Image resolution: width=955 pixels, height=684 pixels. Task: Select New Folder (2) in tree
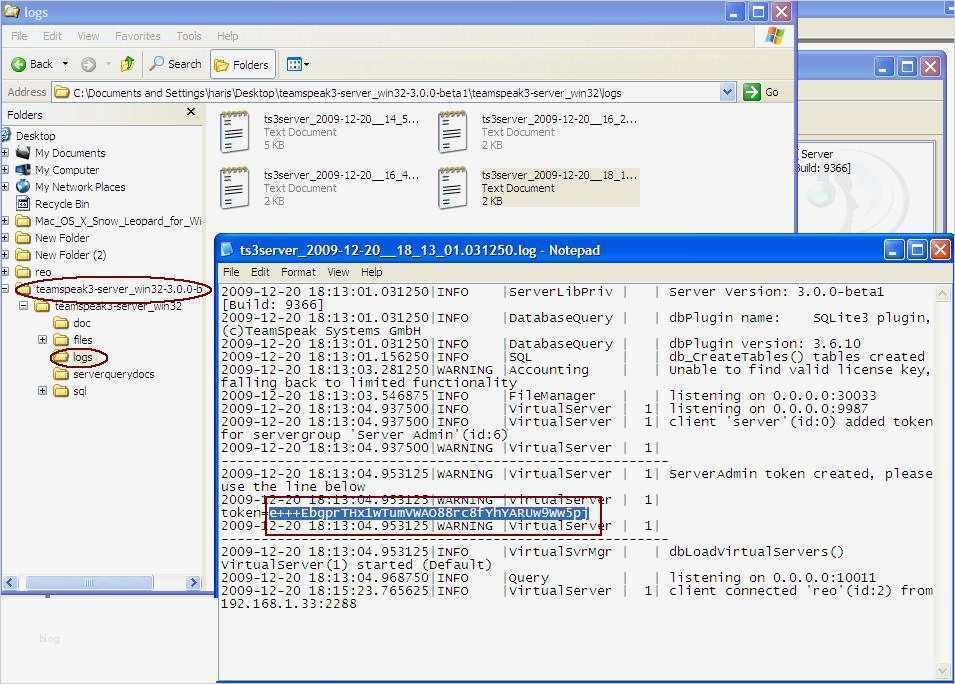[x=71, y=255]
